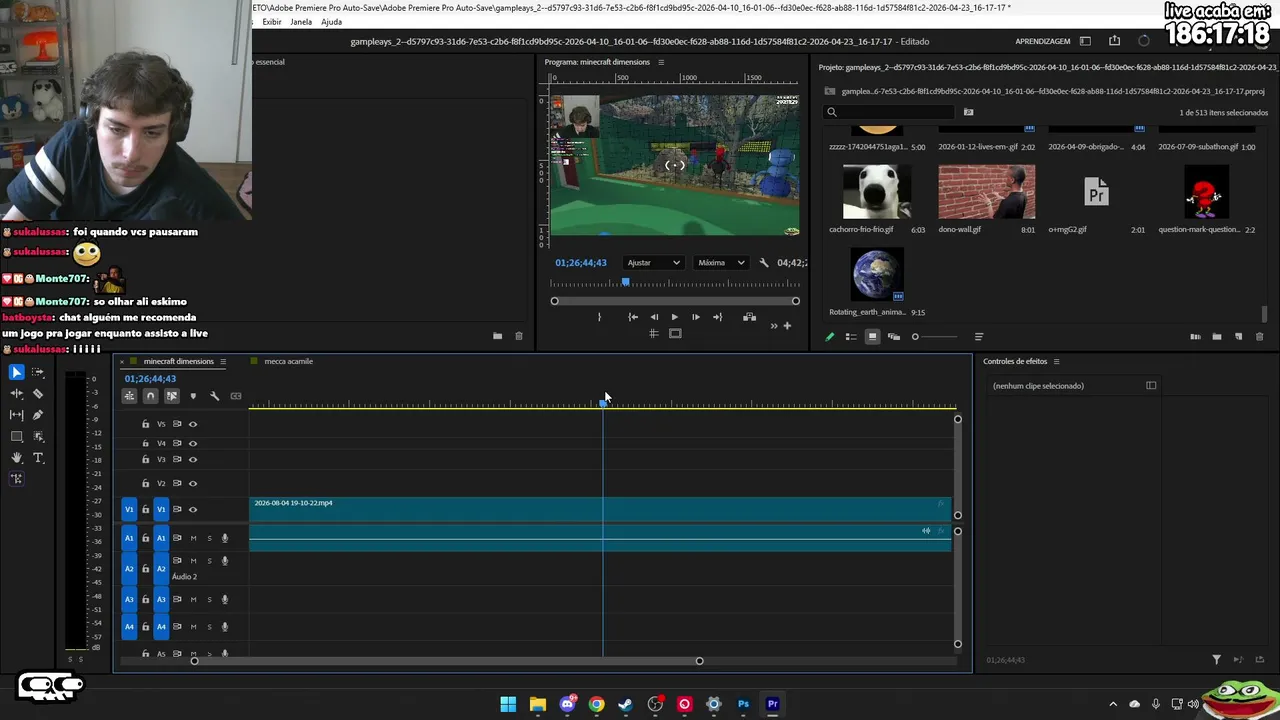Select the dono-wall.gif thumbnail
This screenshot has width=1280, height=720.
pos(987,192)
